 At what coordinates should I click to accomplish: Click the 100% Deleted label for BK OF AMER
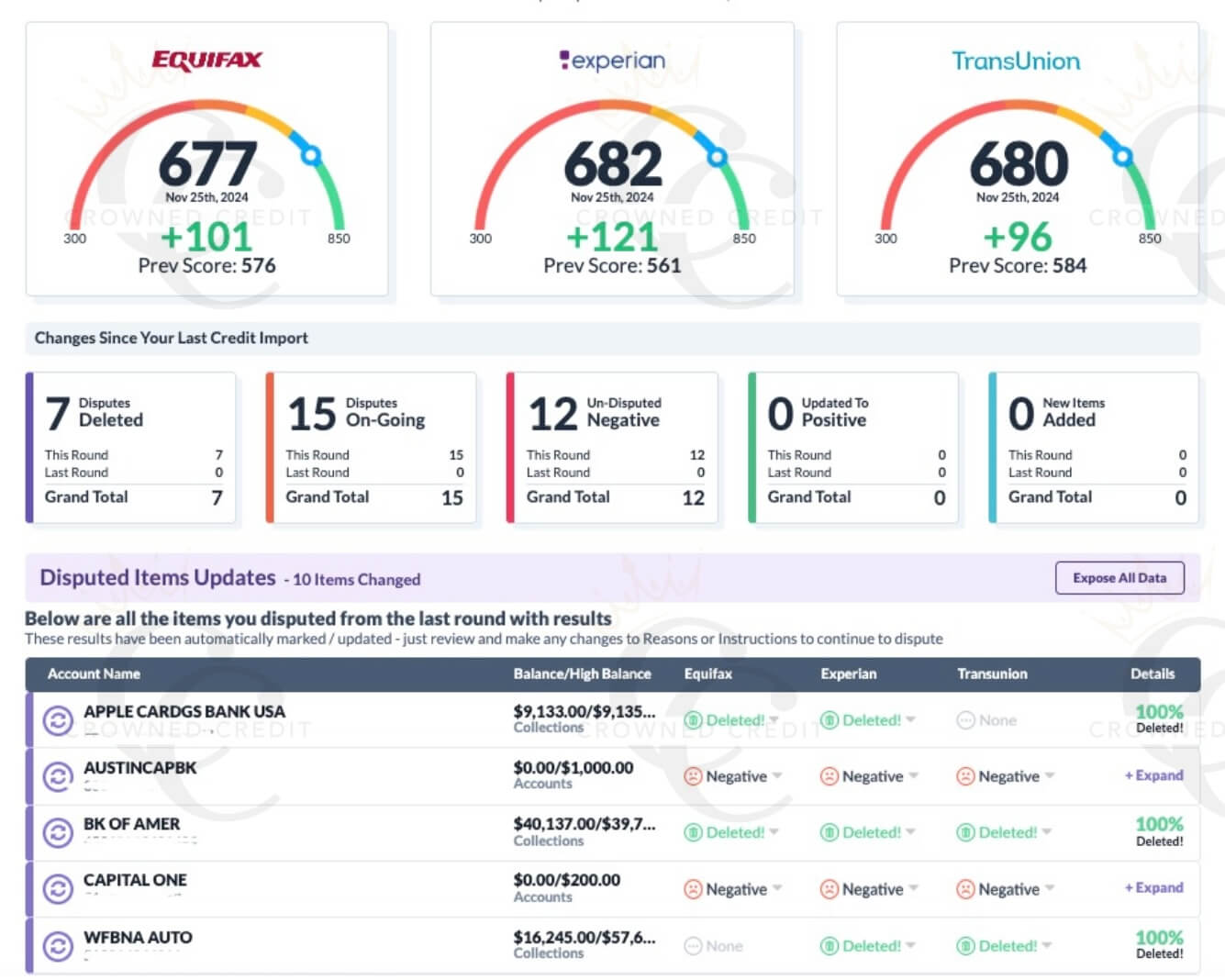1160,831
